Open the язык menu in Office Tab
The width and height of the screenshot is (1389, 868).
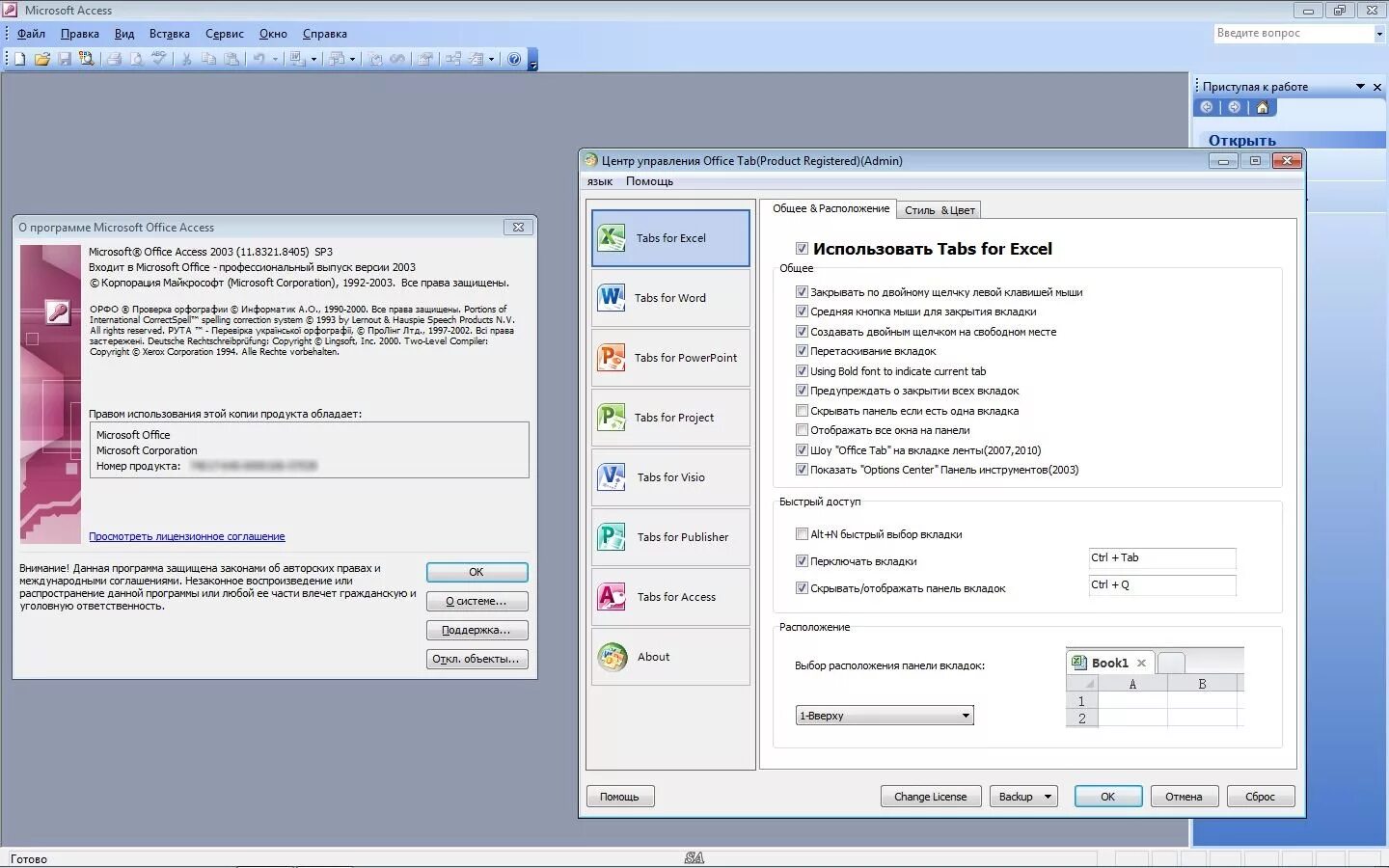coord(600,181)
